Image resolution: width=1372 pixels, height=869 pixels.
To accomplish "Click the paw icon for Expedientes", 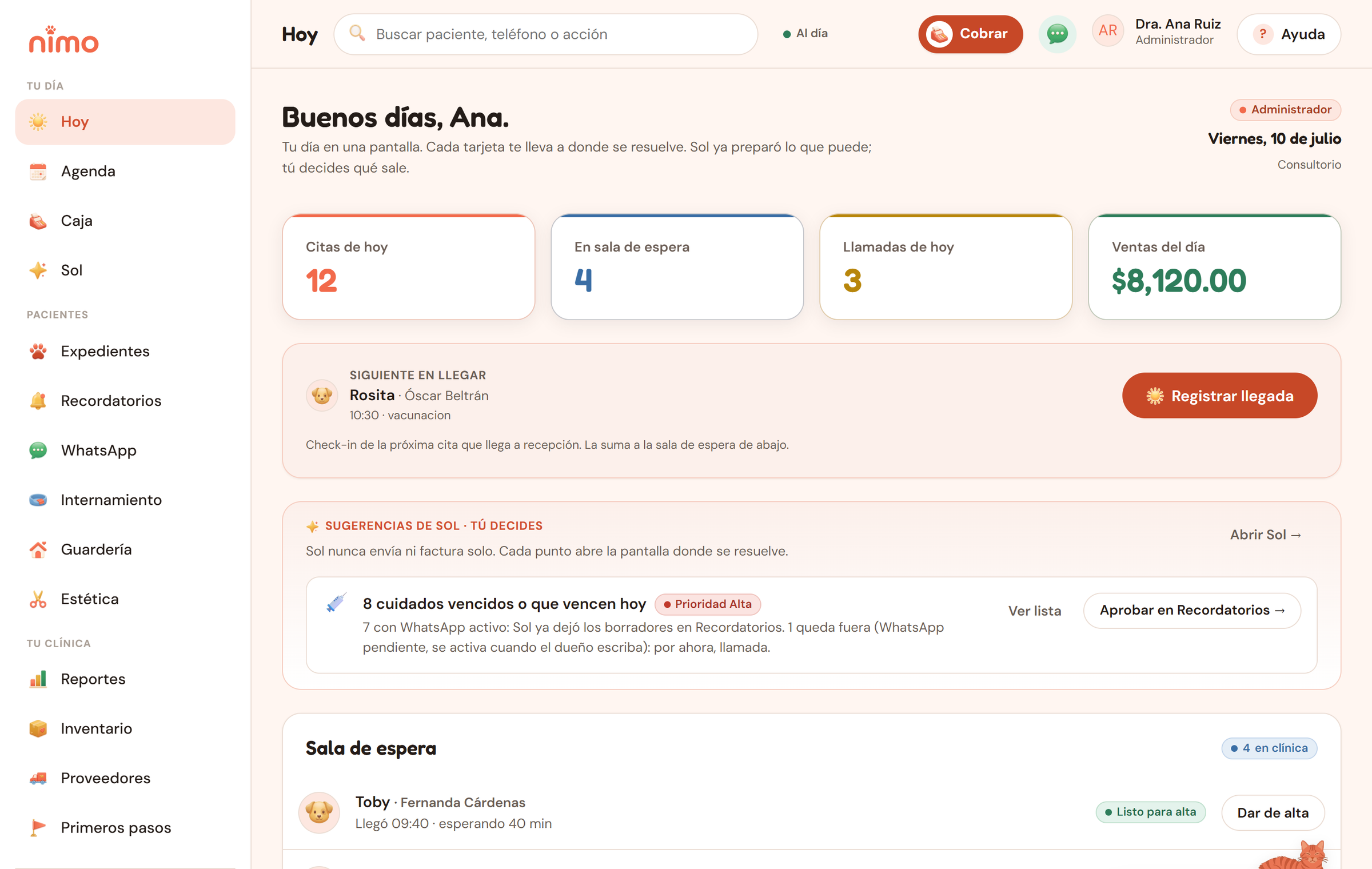I will [x=38, y=351].
